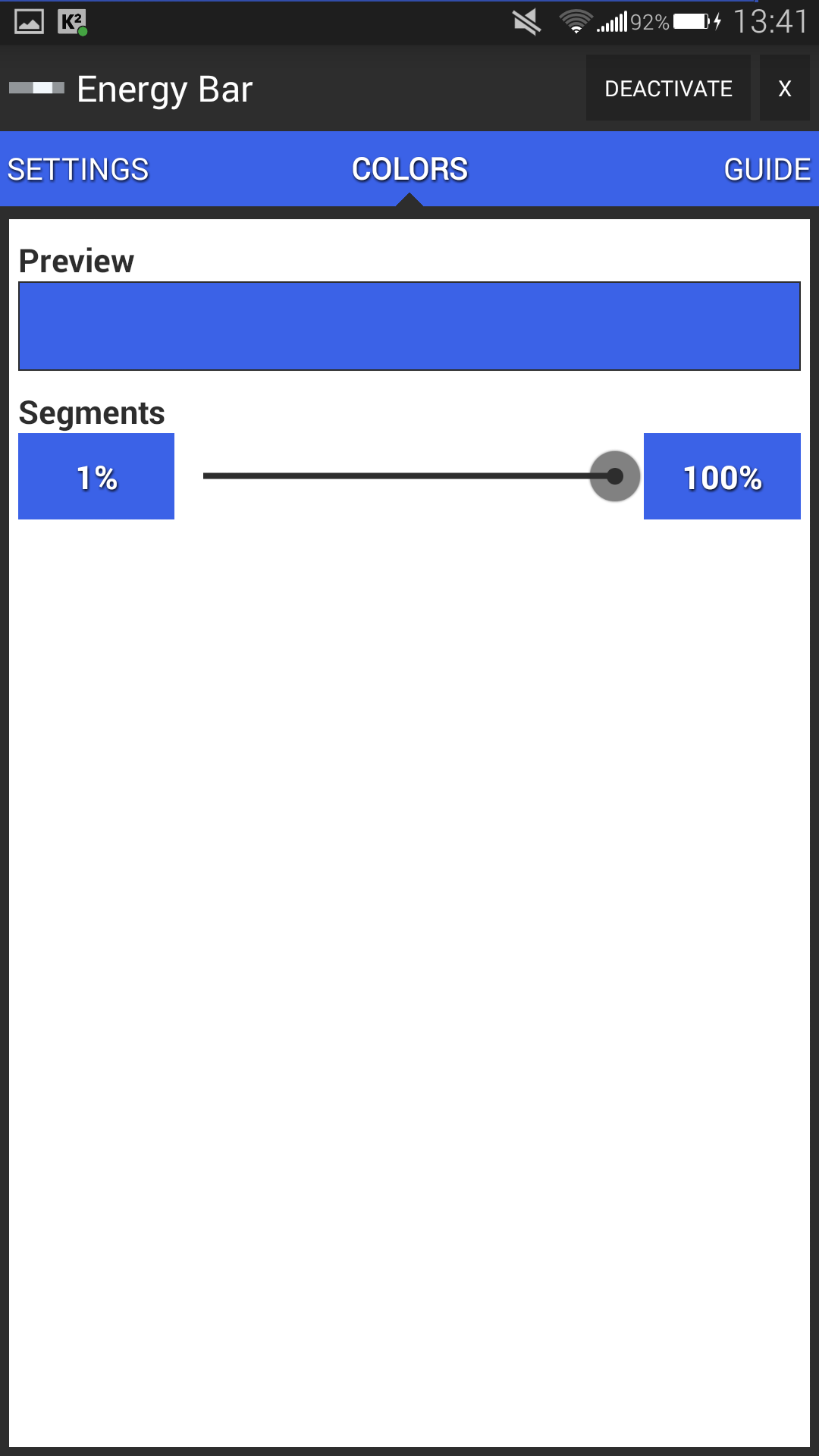This screenshot has width=819, height=1456.
Task: Click the DEACTIVATE button
Action: [668, 88]
